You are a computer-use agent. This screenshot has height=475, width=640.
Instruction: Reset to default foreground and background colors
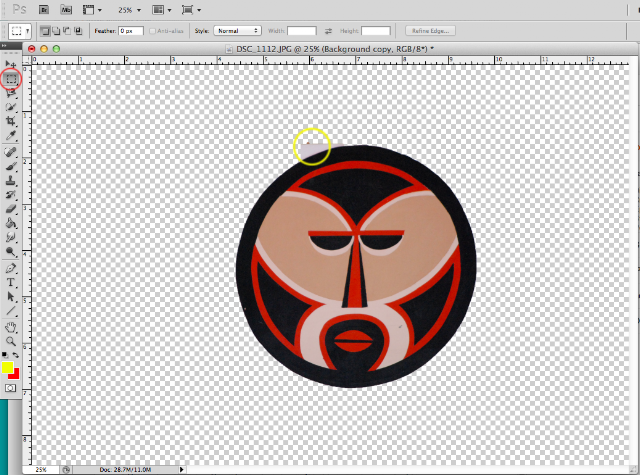[x=4, y=355]
